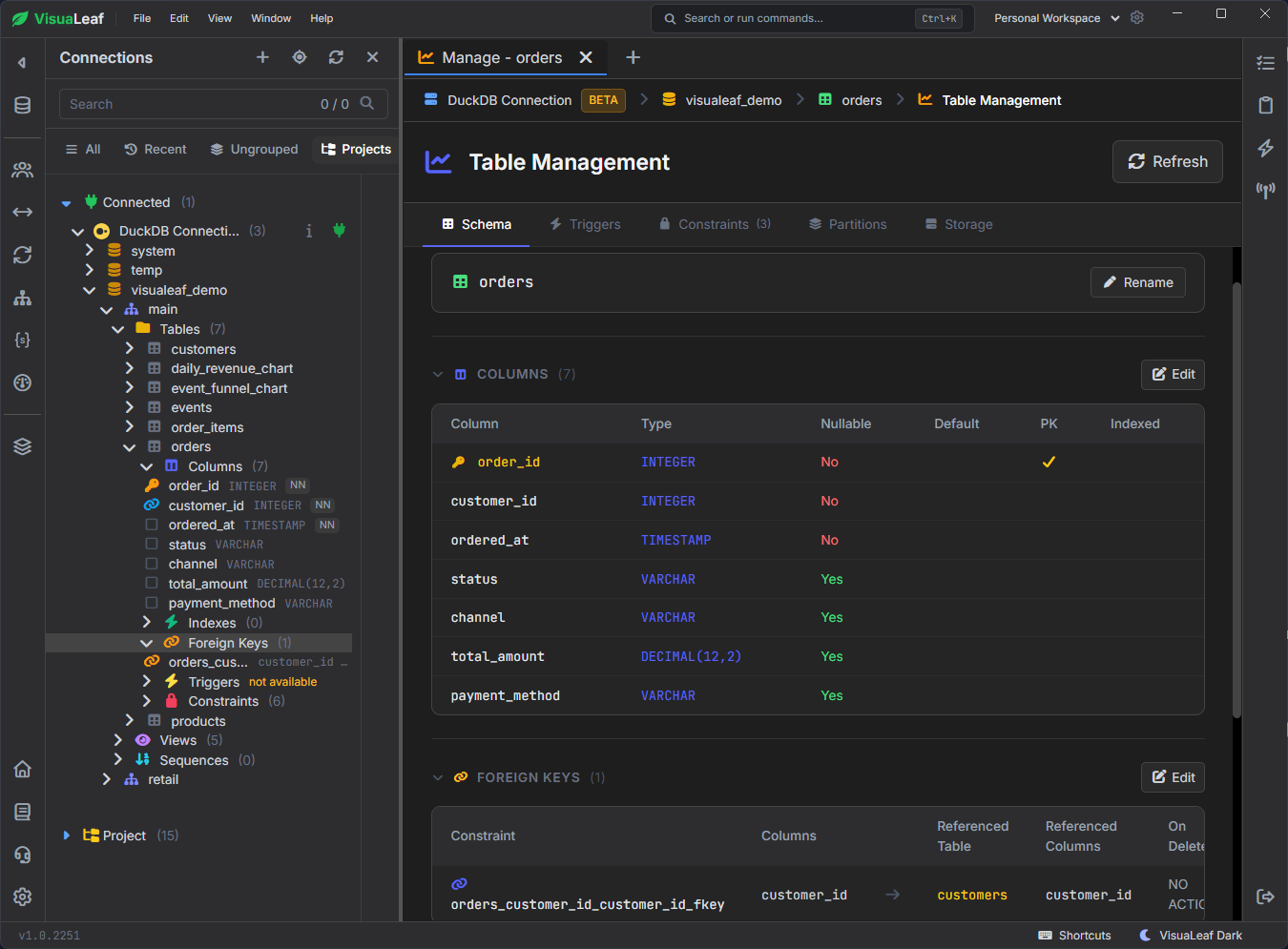The width and height of the screenshot is (1288, 949).
Task: Open checklist icon in right panel
Action: 1266,63
